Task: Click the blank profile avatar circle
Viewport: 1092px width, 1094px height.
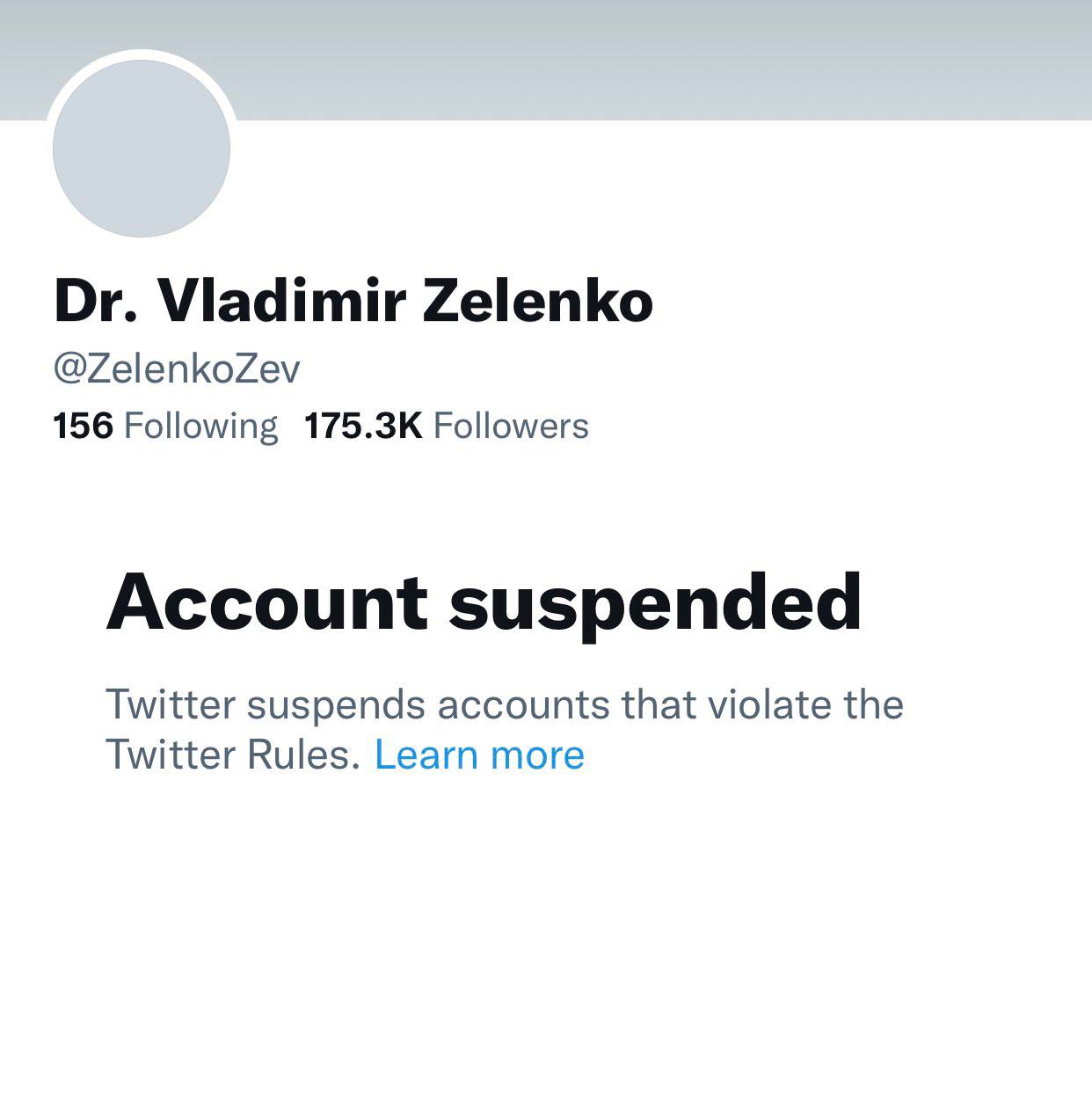Action: point(142,148)
